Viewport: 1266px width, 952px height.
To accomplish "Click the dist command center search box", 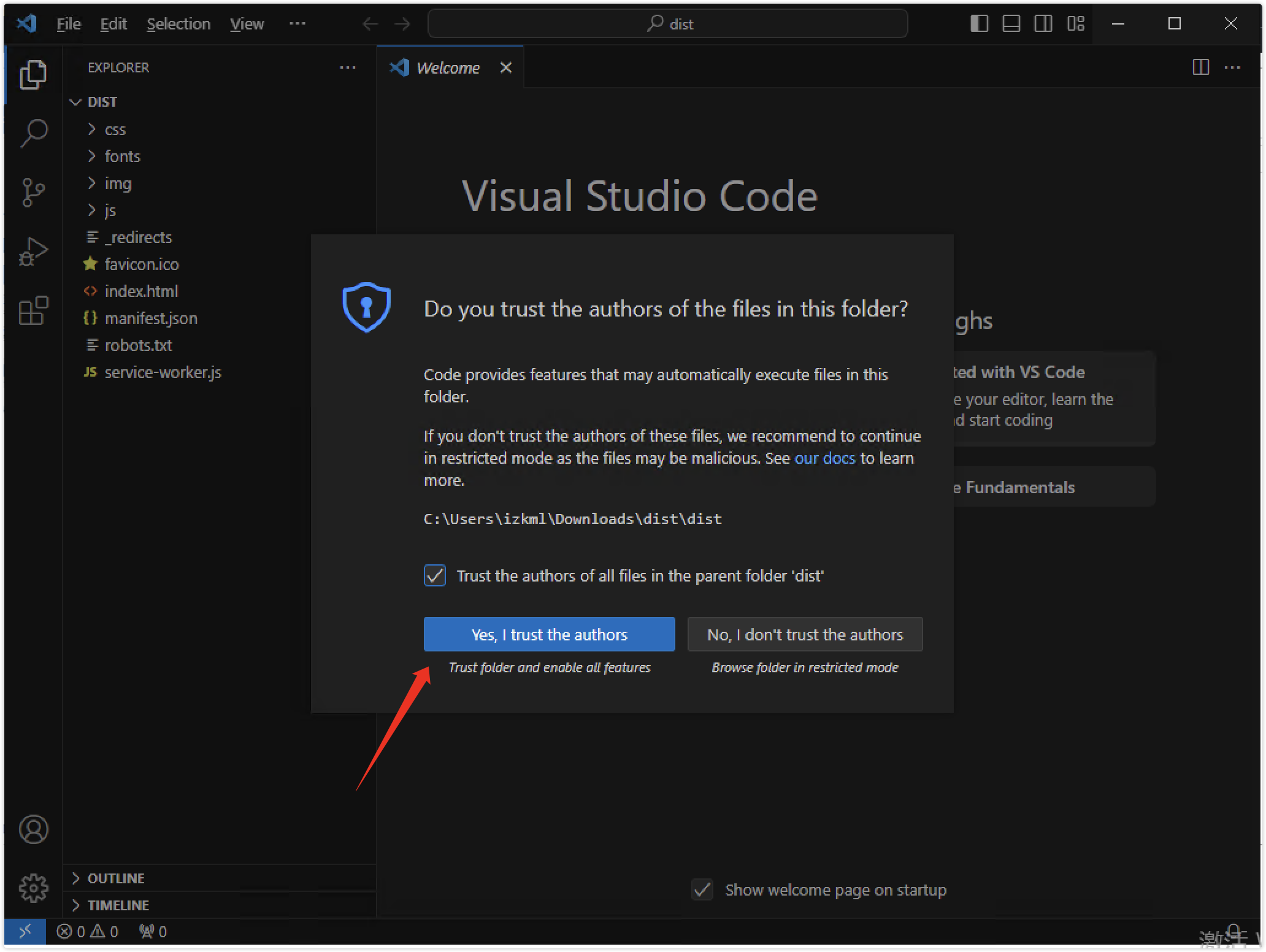I will pos(667,24).
